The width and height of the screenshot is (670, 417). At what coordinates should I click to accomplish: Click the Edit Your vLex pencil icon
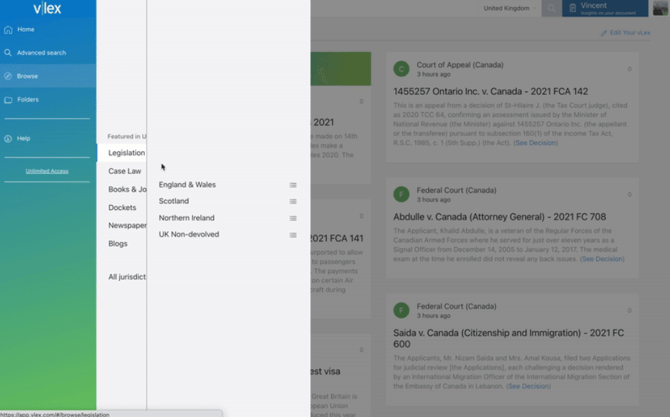603,33
